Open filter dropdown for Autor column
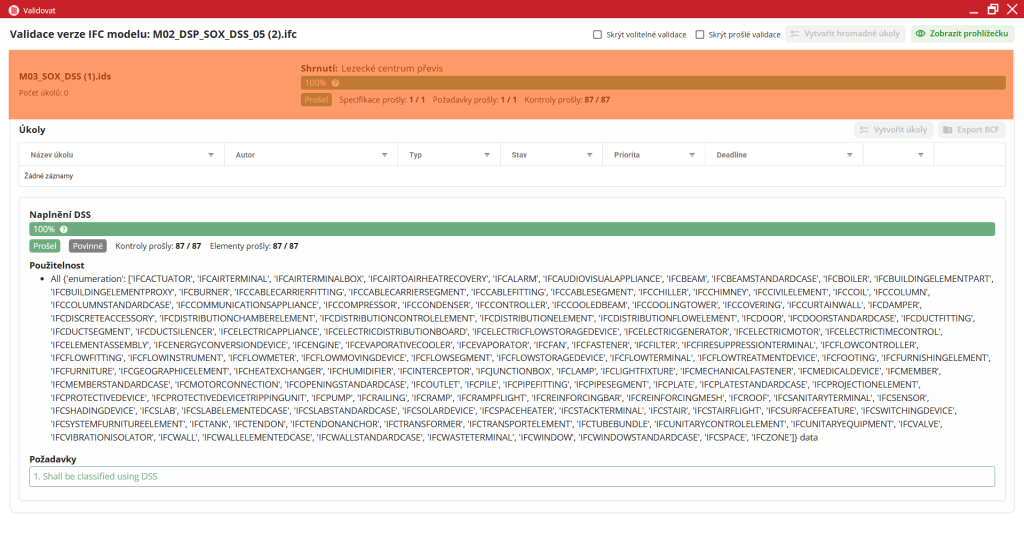This screenshot has width=1024, height=550. [384, 155]
